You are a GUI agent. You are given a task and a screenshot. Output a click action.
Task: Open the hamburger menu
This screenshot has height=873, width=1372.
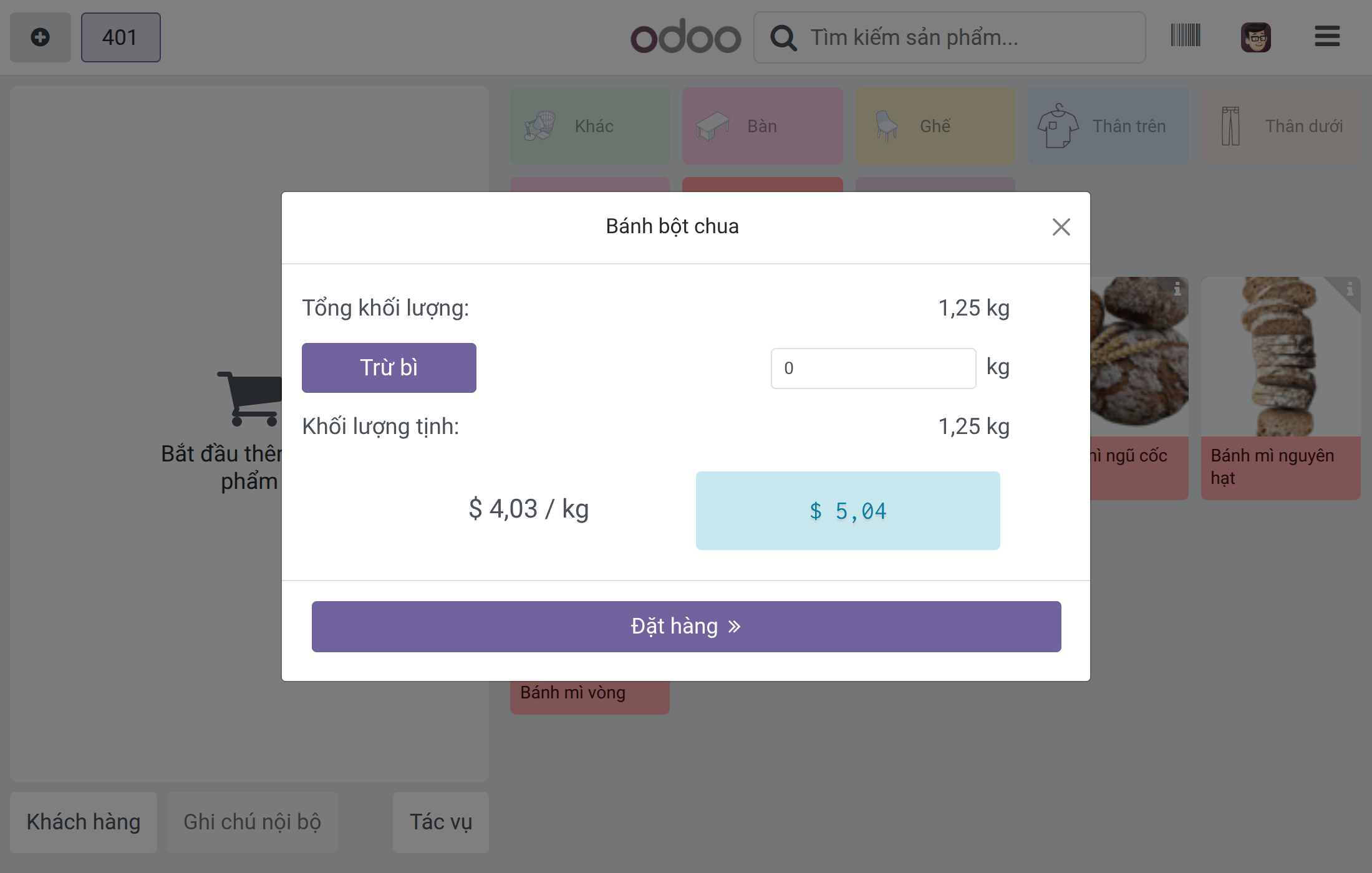pos(1327,36)
